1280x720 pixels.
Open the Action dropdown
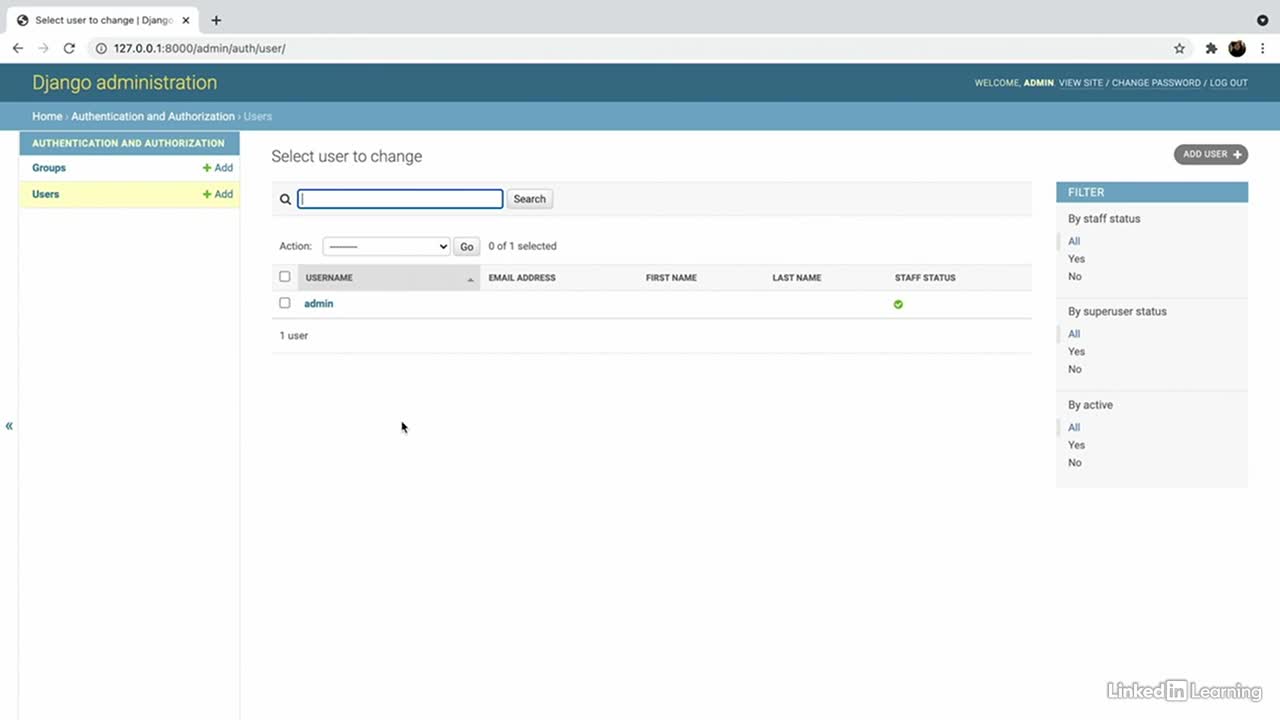point(386,246)
